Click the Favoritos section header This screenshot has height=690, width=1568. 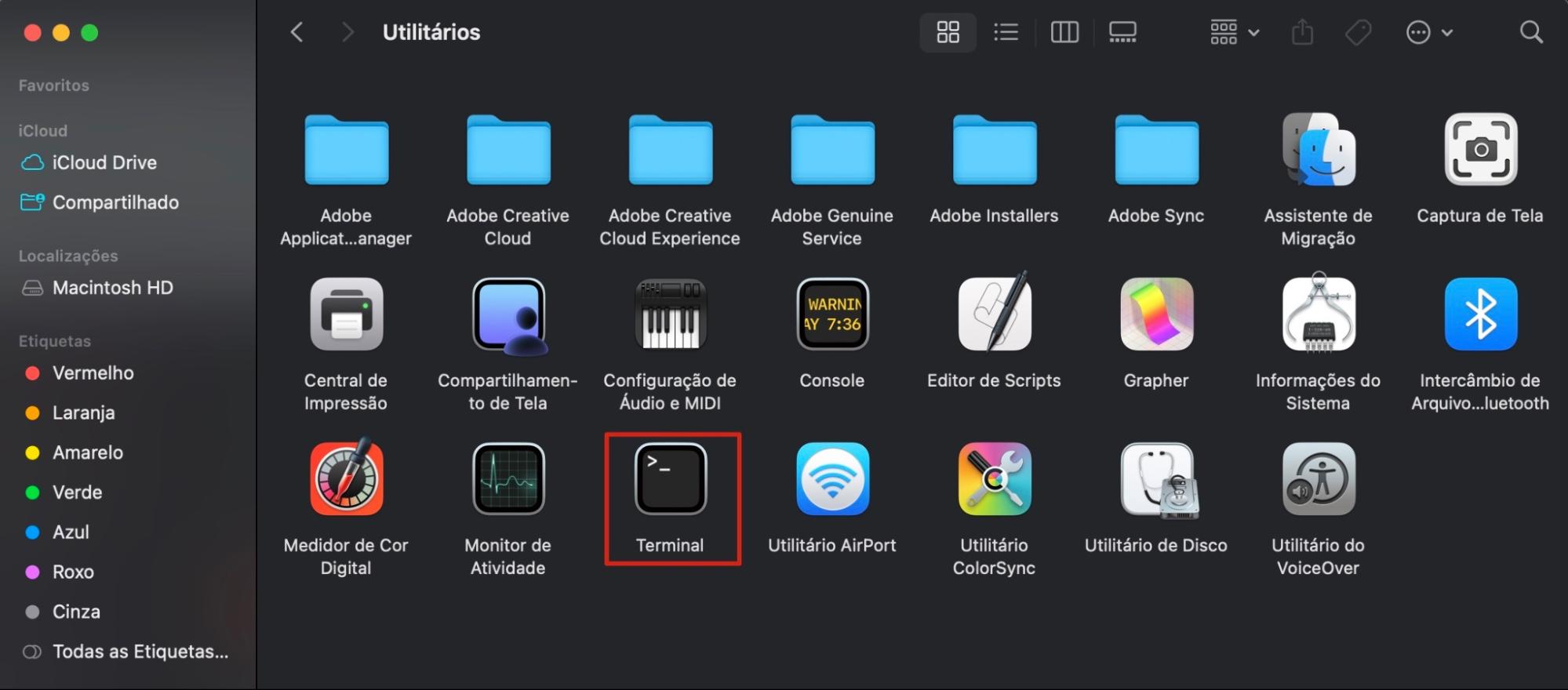(x=54, y=85)
